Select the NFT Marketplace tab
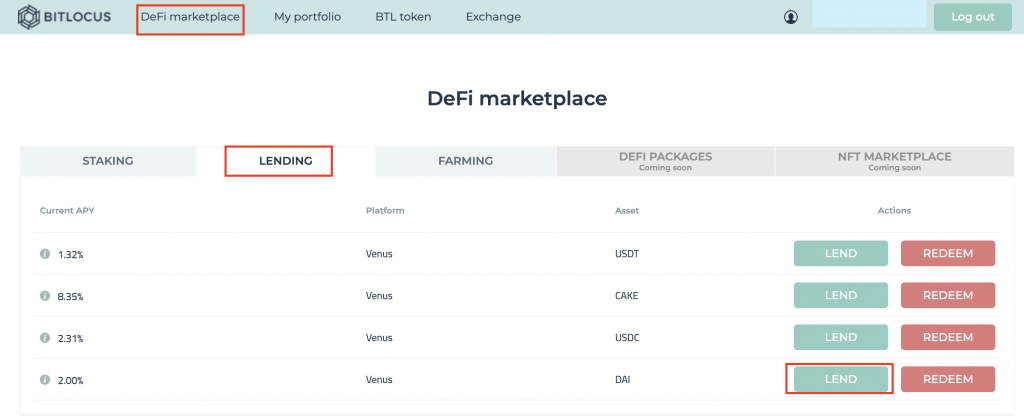1024x416 pixels. point(894,161)
